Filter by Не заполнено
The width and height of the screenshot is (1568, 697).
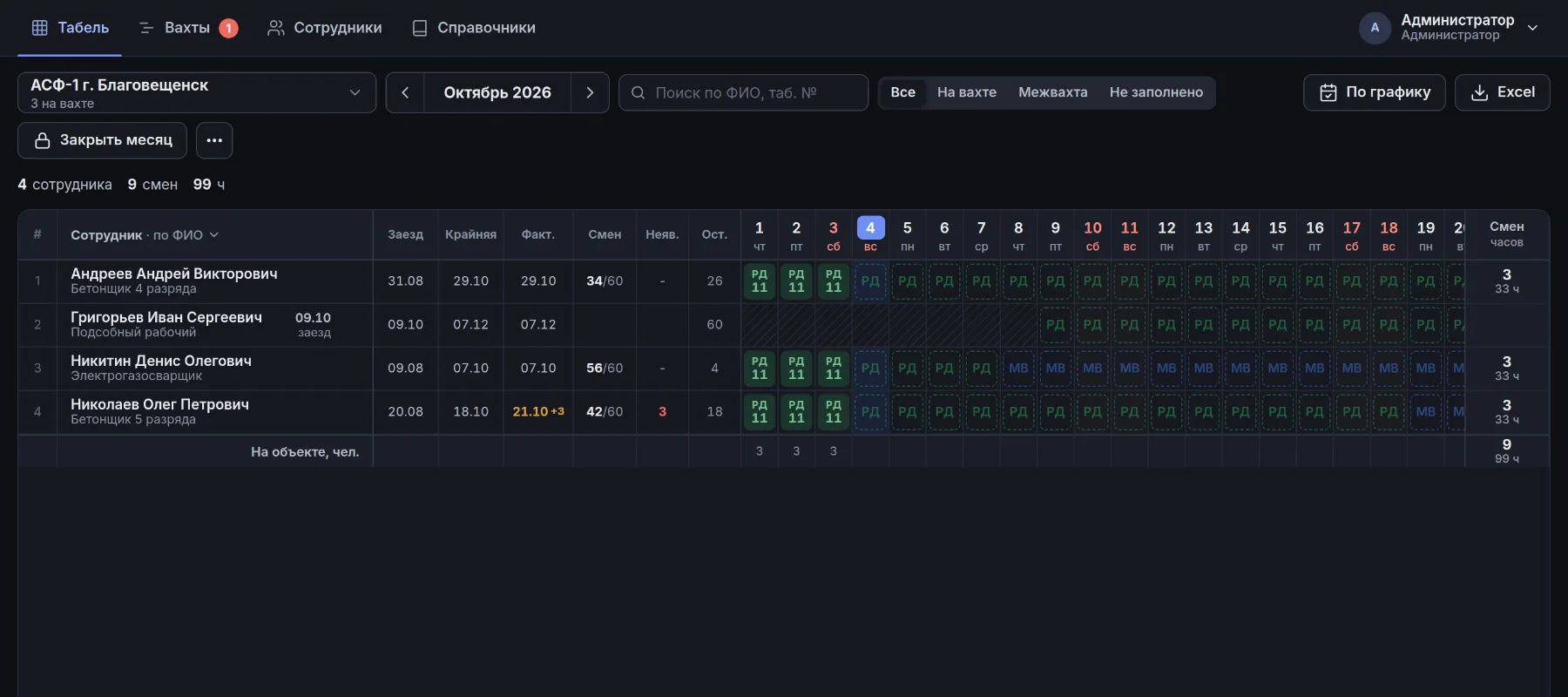pyautogui.click(x=1156, y=92)
